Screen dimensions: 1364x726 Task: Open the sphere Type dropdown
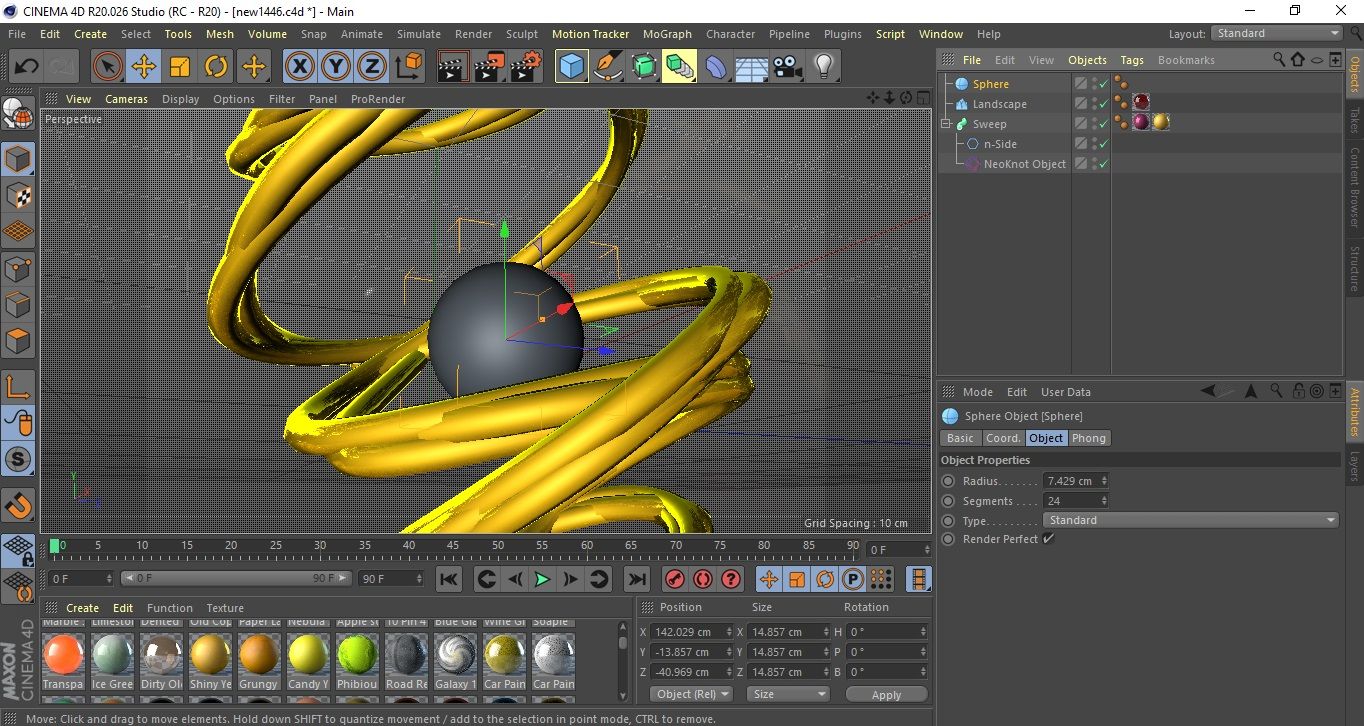coord(1190,520)
